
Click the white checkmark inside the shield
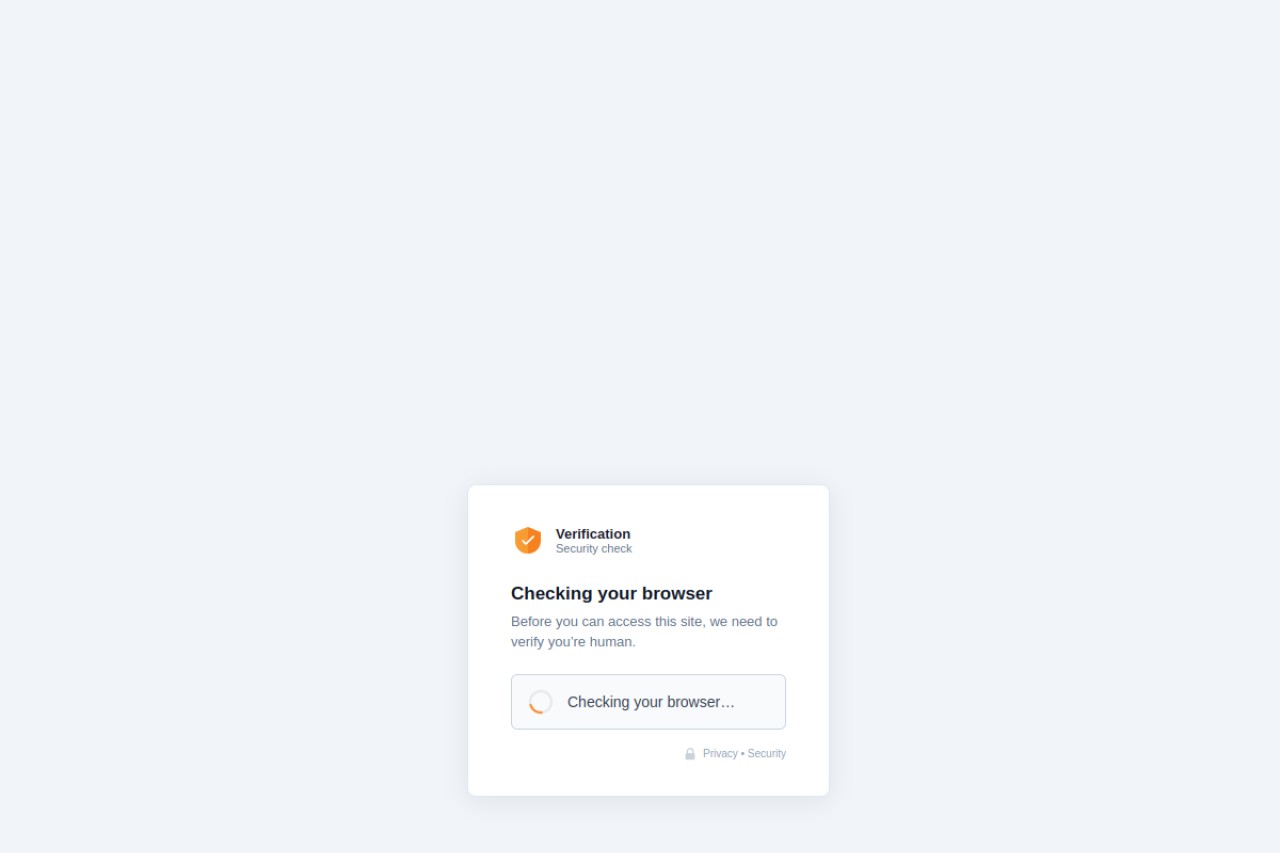coord(528,540)
